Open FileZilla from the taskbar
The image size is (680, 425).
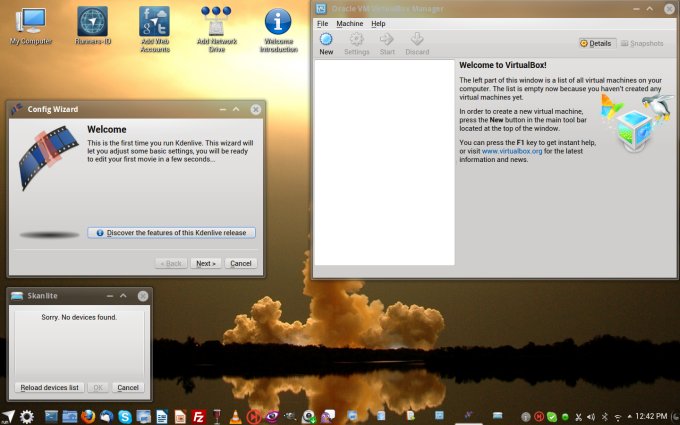point(198,416)
